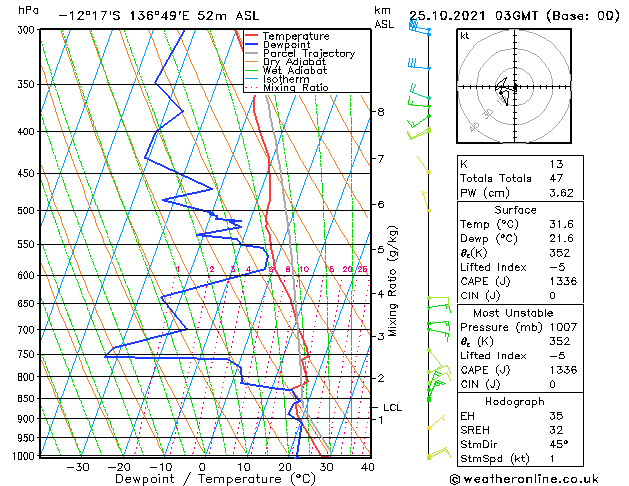
Task: Click the 'PW (cm)' value 3.62
Action: (561, 193)
